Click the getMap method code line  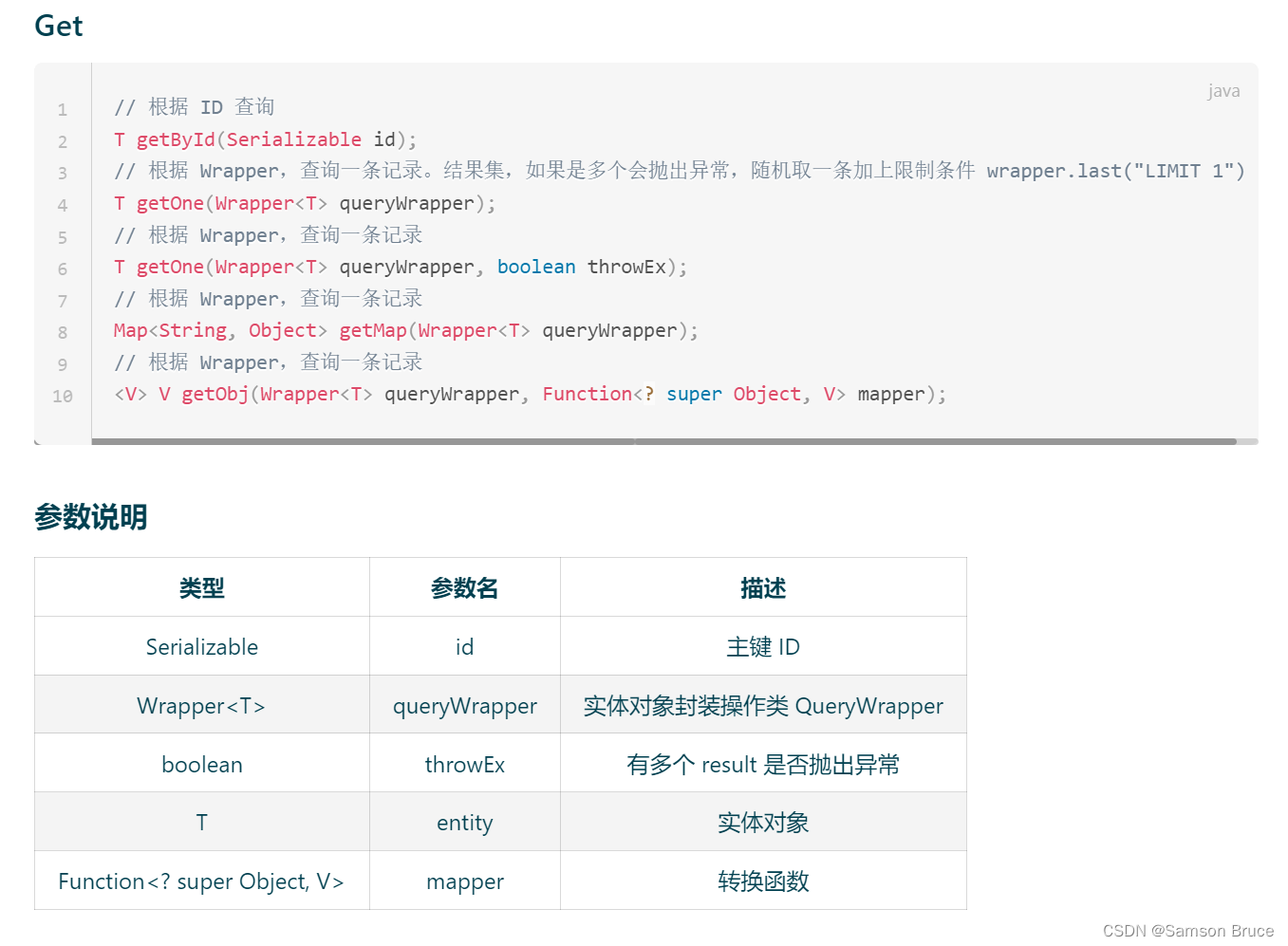click(x=406, y=330)
